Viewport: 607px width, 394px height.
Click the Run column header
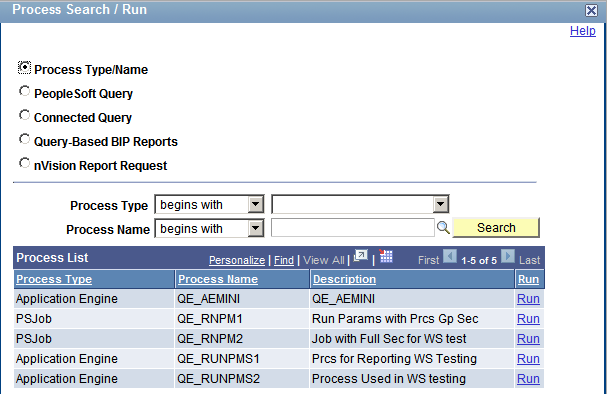528,279
